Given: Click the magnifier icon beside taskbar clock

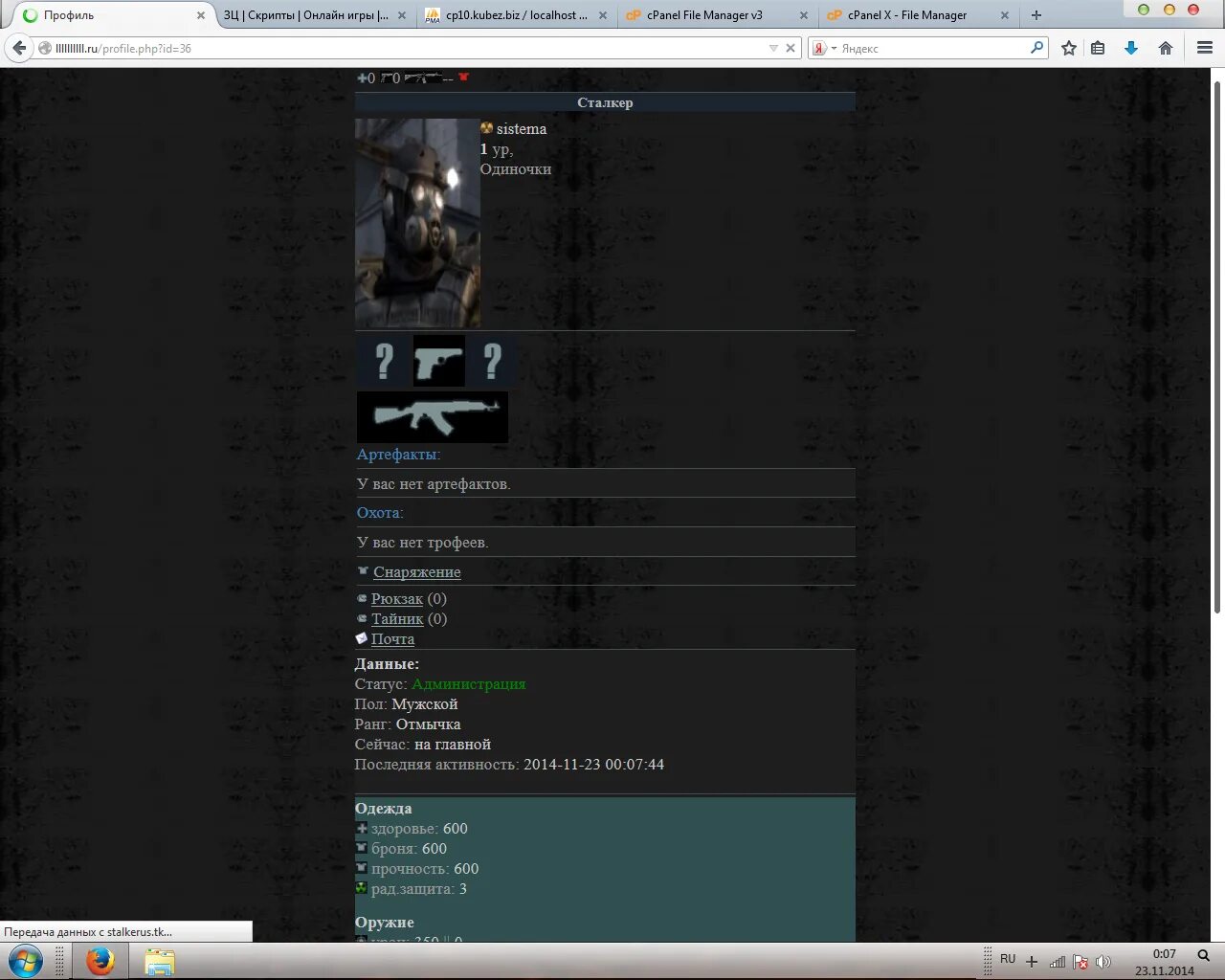Looking at the screenshot, I should click(1204, 955).
